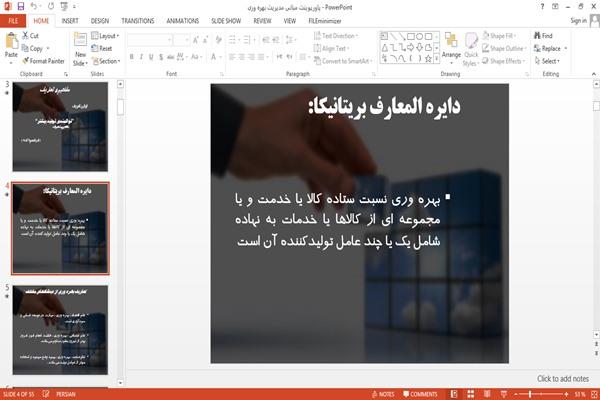Viewport: 600px width, 400px height.
Task: Open the Arrange objects menu
Action: 452,47
